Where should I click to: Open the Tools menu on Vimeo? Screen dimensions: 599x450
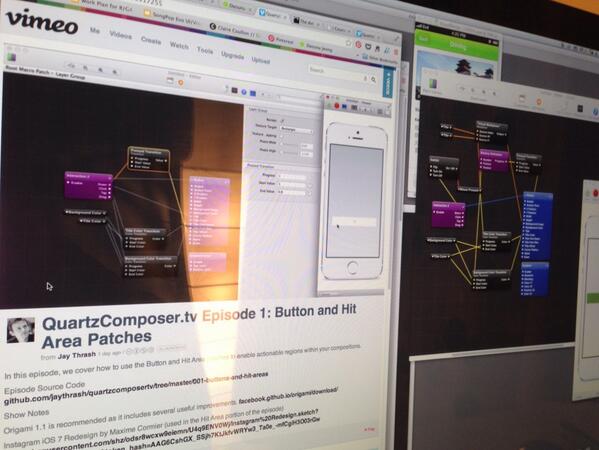click(x=205, y=50)
